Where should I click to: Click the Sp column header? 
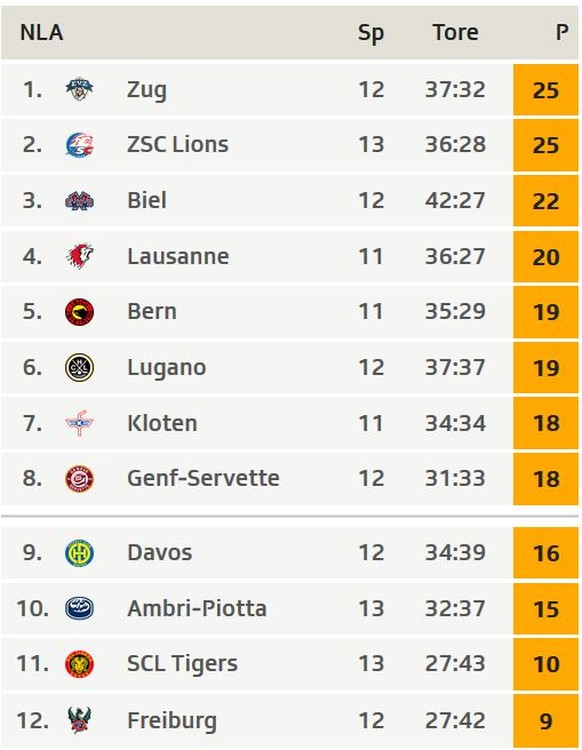(x=371, y=33)
